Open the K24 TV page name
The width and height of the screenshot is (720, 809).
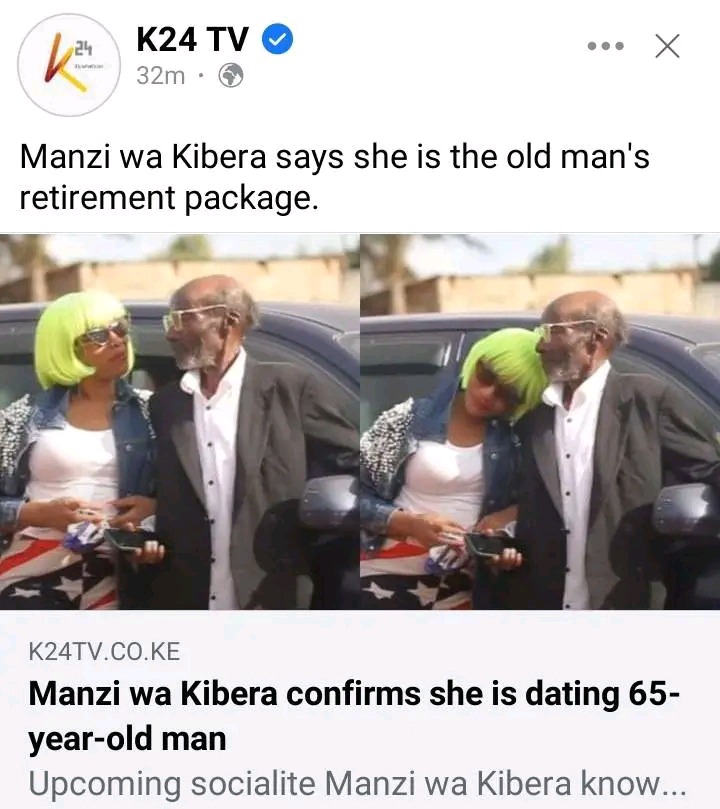pyautogui.click(x=192, y=39)
